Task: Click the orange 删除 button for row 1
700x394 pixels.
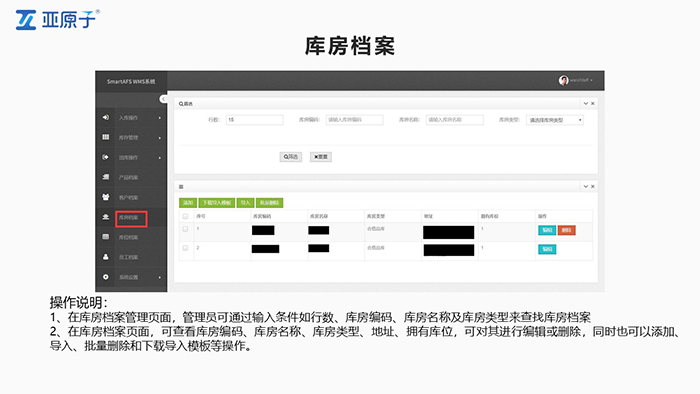Action: click(x=567, y=230)
